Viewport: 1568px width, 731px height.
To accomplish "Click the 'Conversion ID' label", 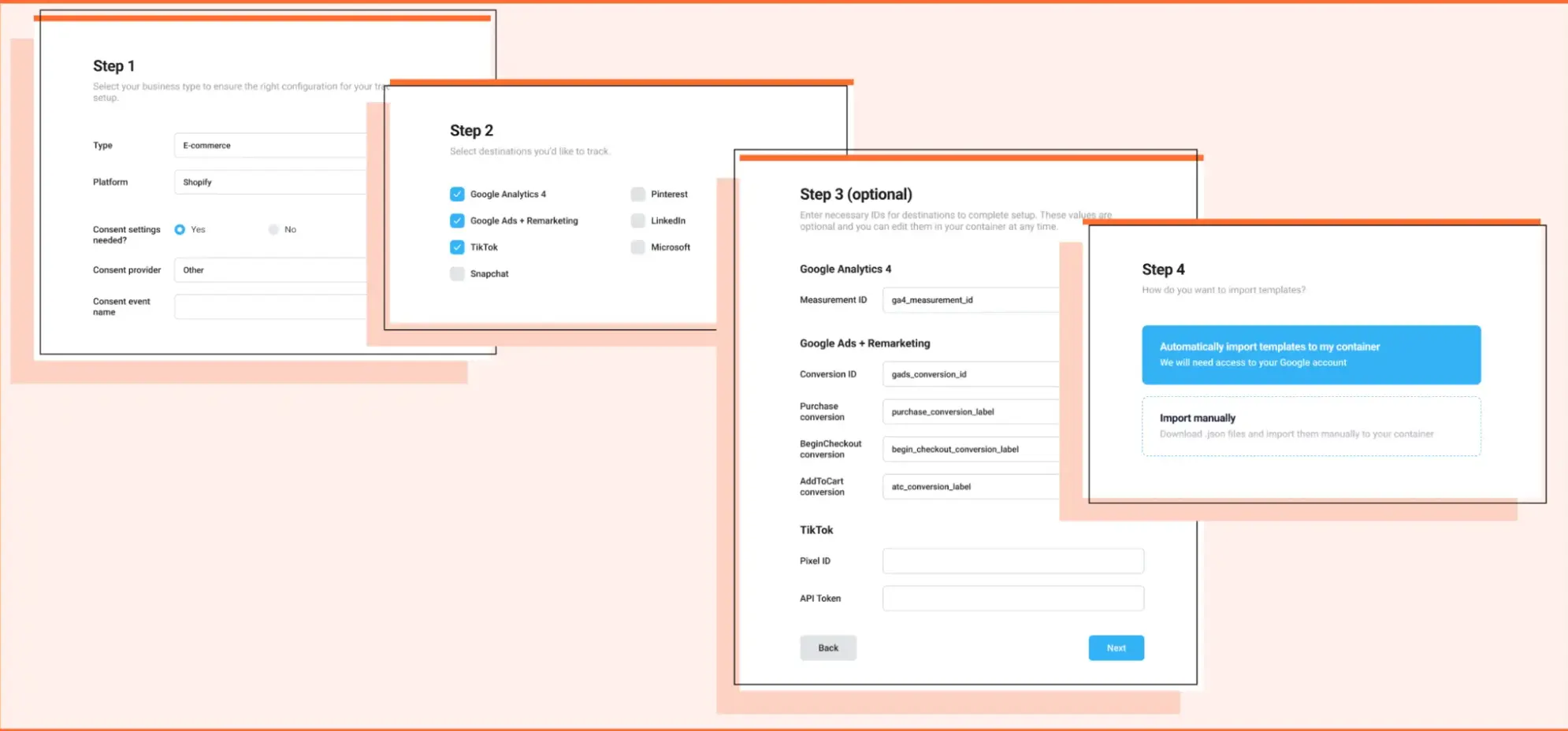I will [827, 374].
